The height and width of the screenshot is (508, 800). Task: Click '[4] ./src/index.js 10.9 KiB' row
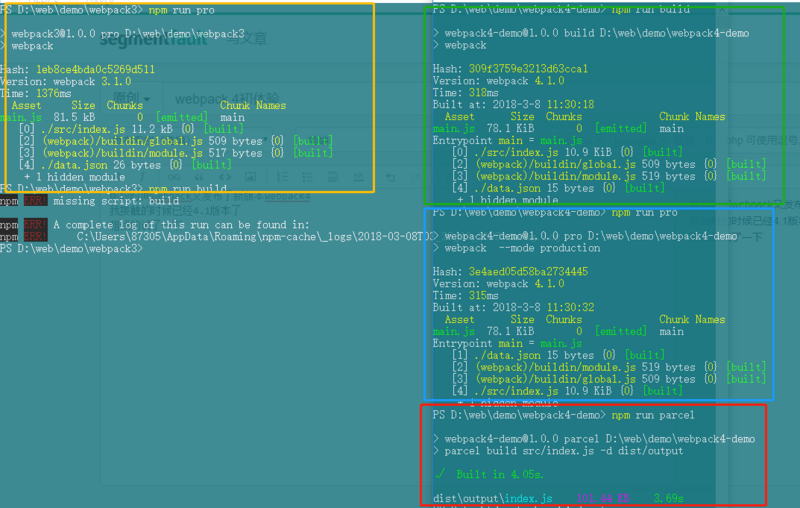pos(567,391)
